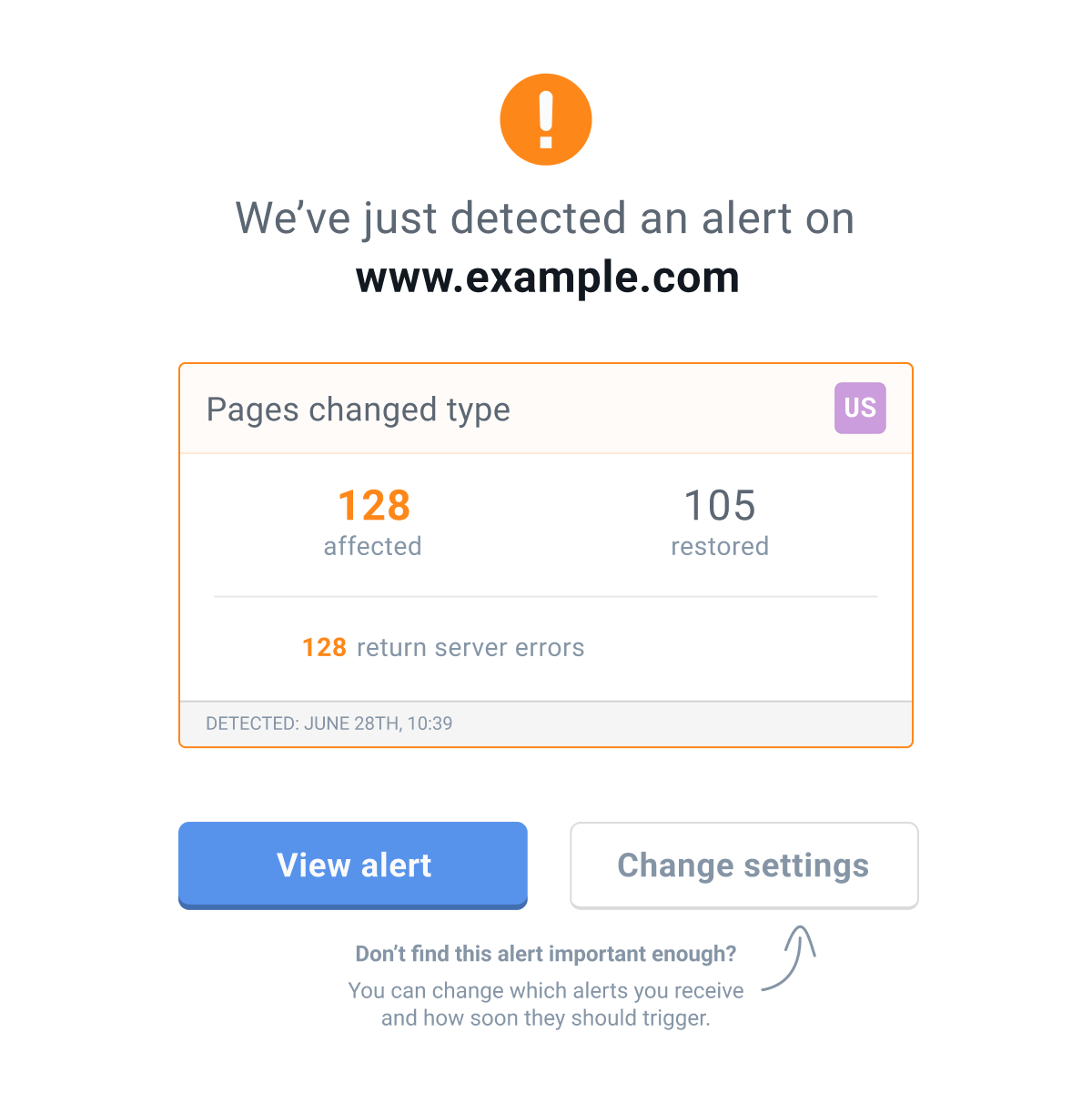Screen dimensions: 1092x1103
Task: Click the affected label under 128
Action: point(372,546)
